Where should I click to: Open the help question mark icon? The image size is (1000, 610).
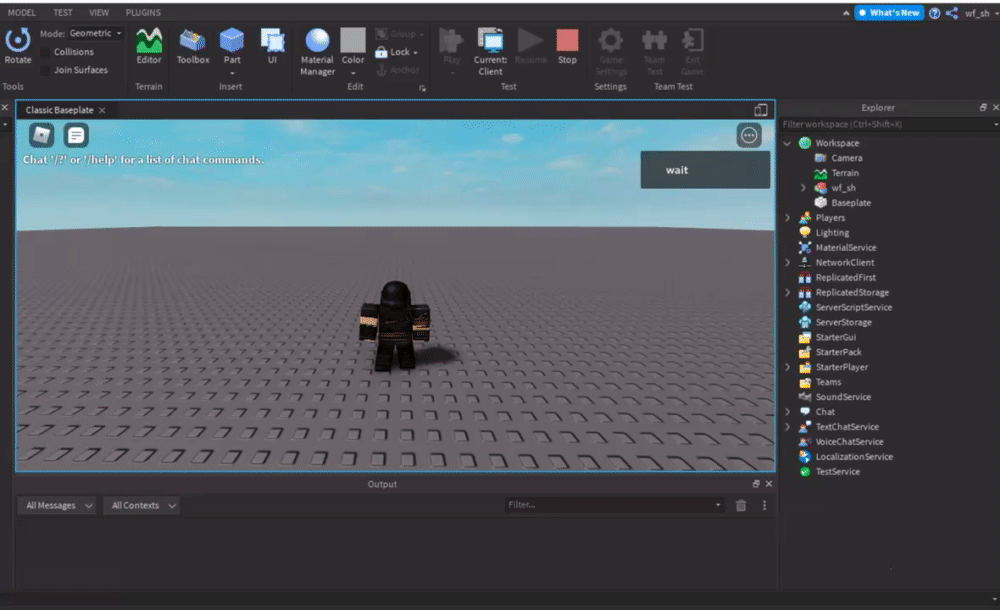[x=934, y=13]
